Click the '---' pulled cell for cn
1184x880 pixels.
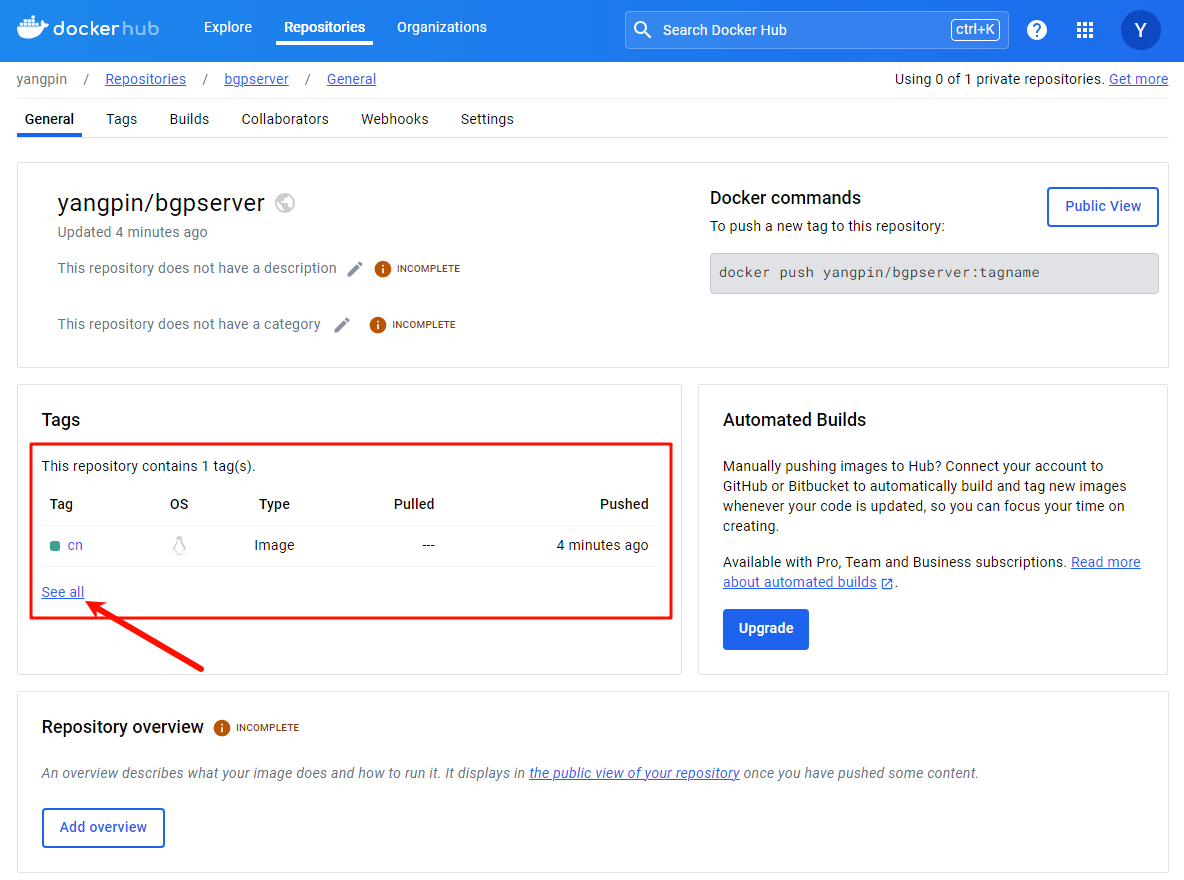pos(428,545)
